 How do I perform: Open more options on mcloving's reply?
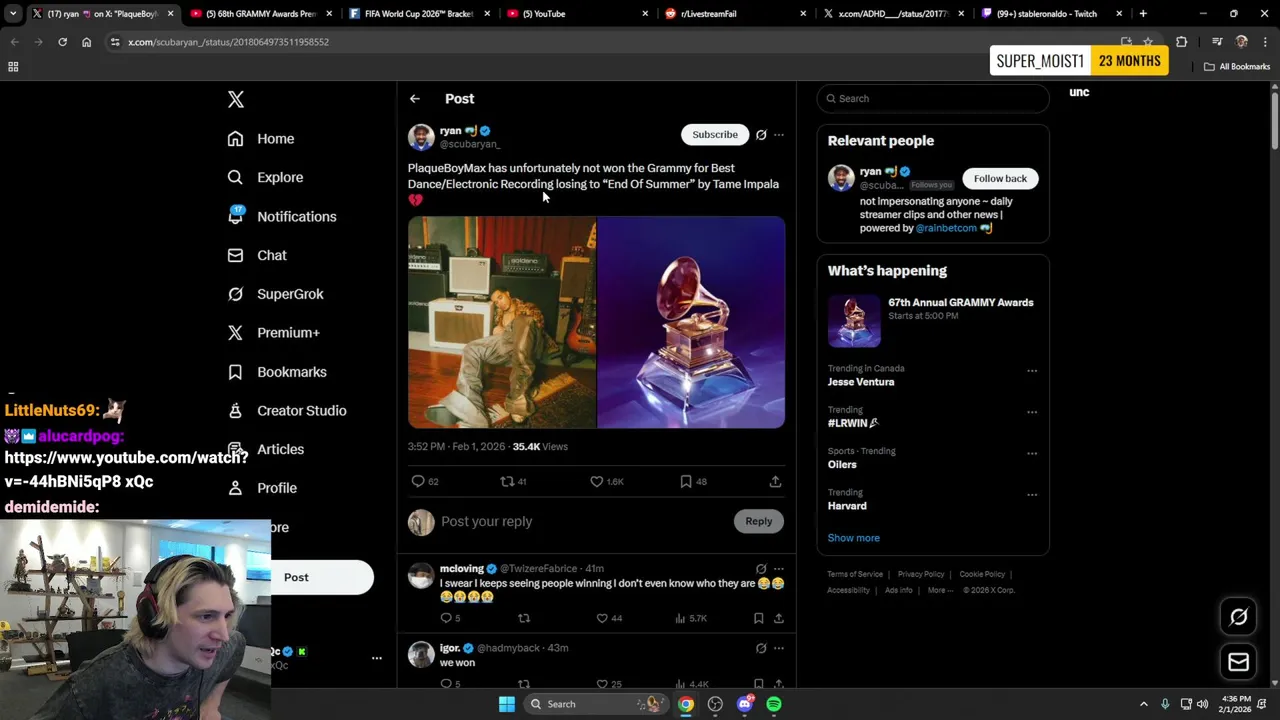pos(779,569)
